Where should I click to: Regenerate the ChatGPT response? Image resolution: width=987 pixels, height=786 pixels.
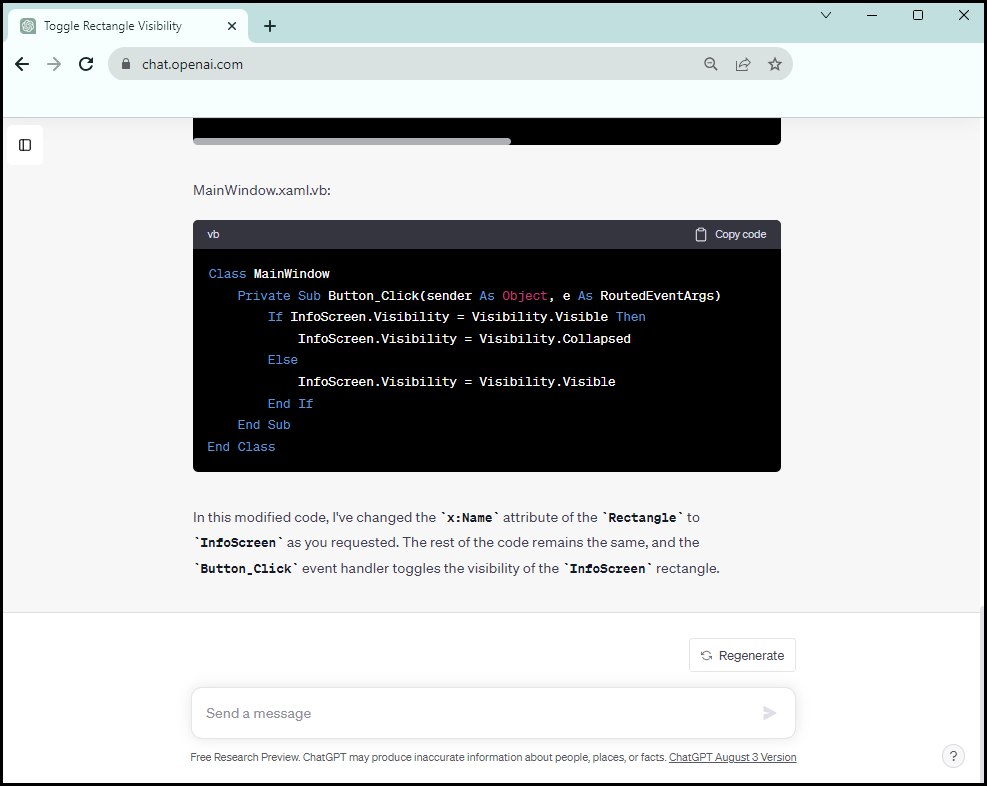(742, 655)
